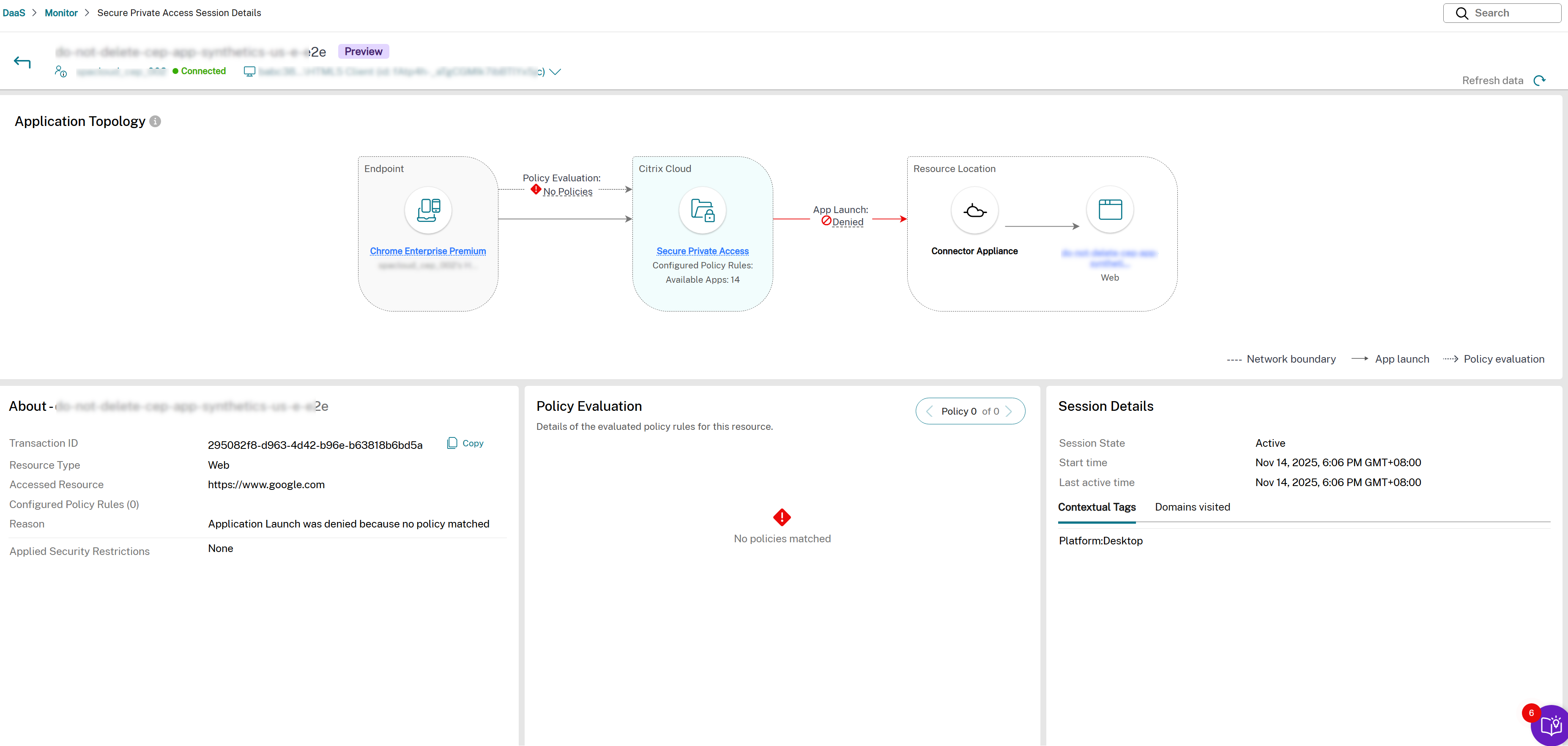Screen dimensions: 1568x746
Task: Click the Search input field
Action: pyautogui.click(x=1503, y=12)
